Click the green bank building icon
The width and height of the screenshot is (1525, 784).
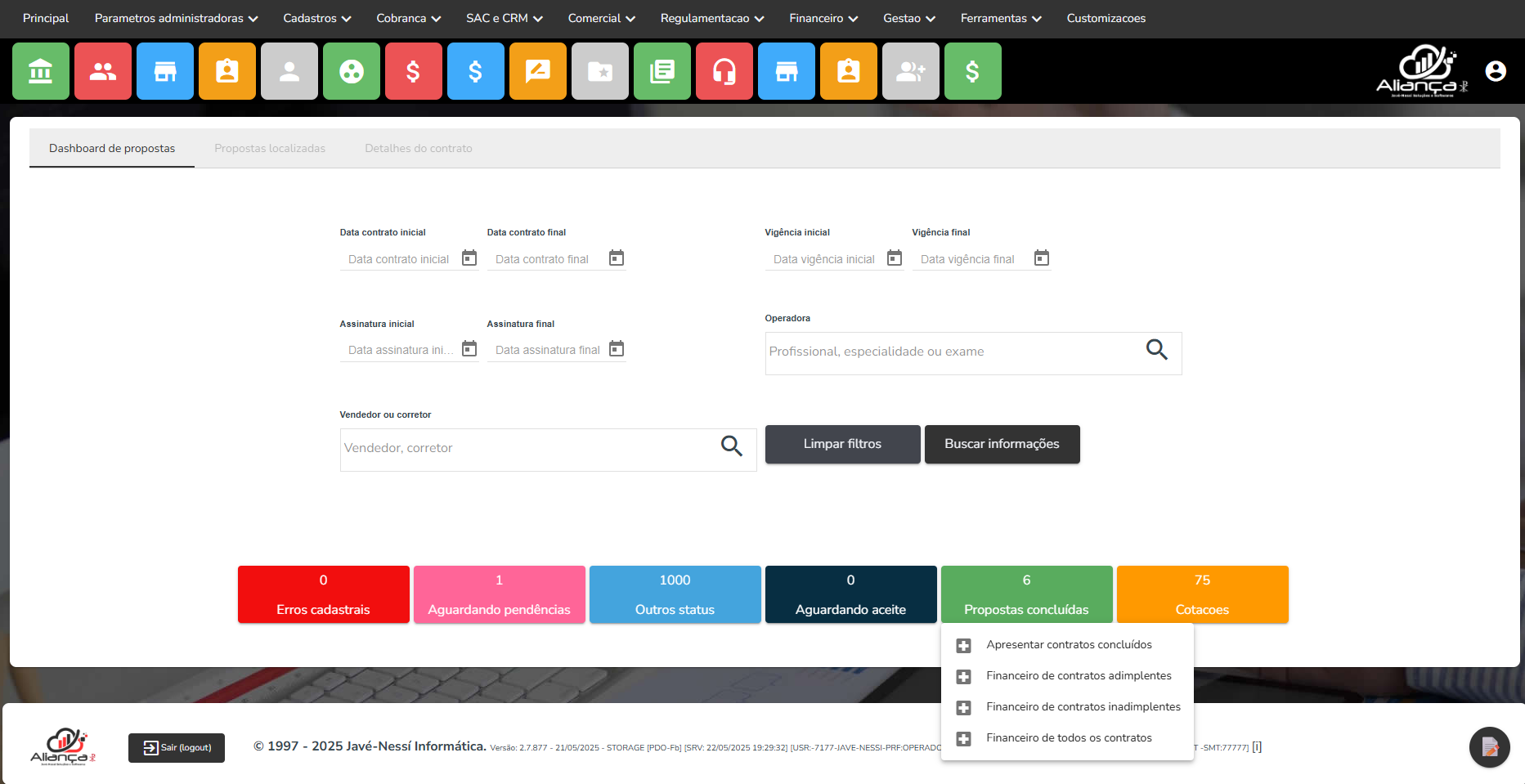[x=41, y=72]
